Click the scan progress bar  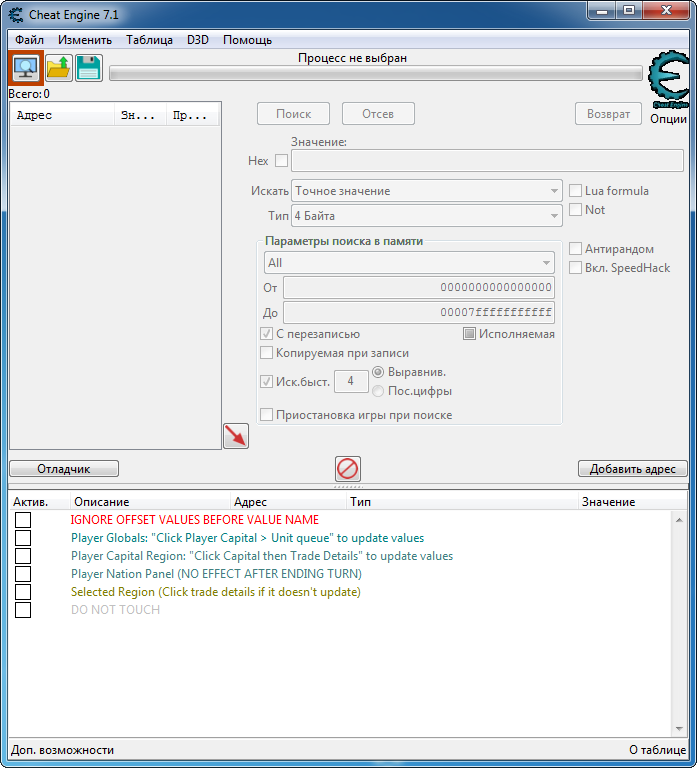click(x=376, y=73)
